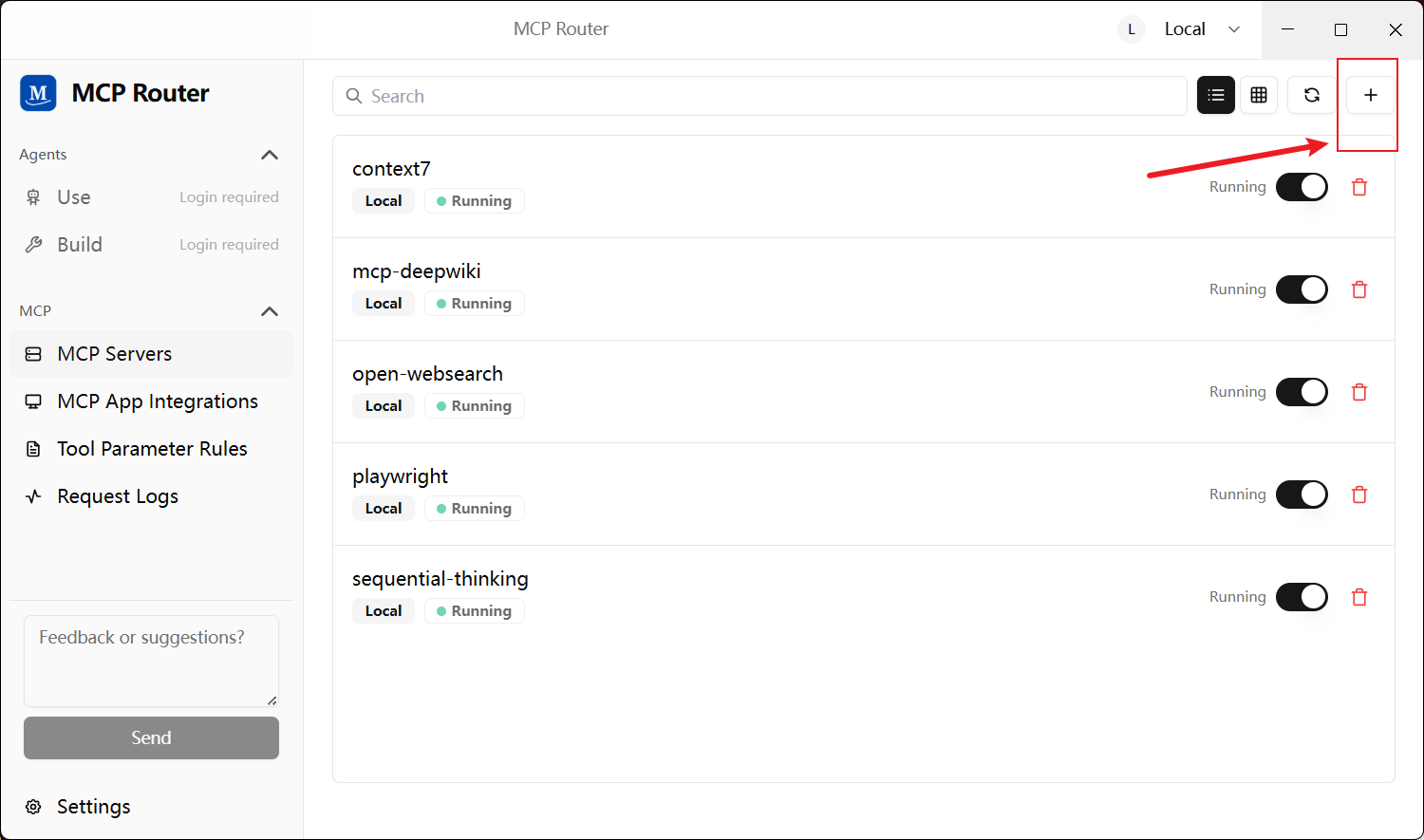This screenshot has height=840, width=1424.
Task: Remove the mcp-deepwiki server
Action: pyautogui.click(x=1359, y=289)
